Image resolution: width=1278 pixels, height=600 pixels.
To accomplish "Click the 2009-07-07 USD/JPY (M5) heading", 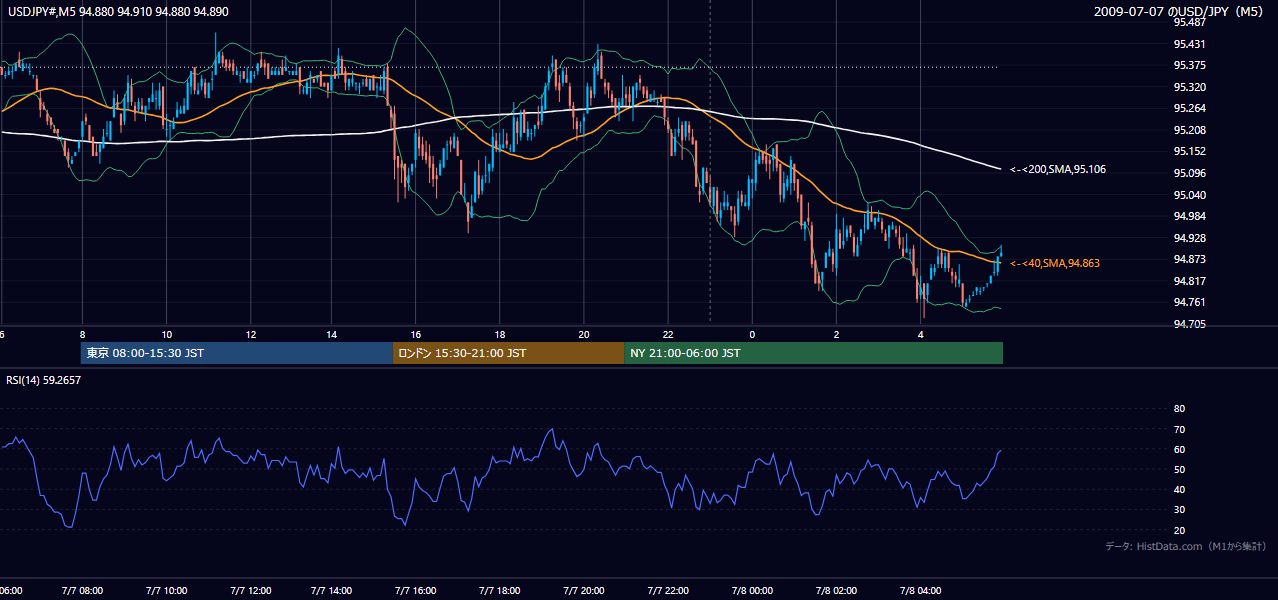I will point(1180,11).
